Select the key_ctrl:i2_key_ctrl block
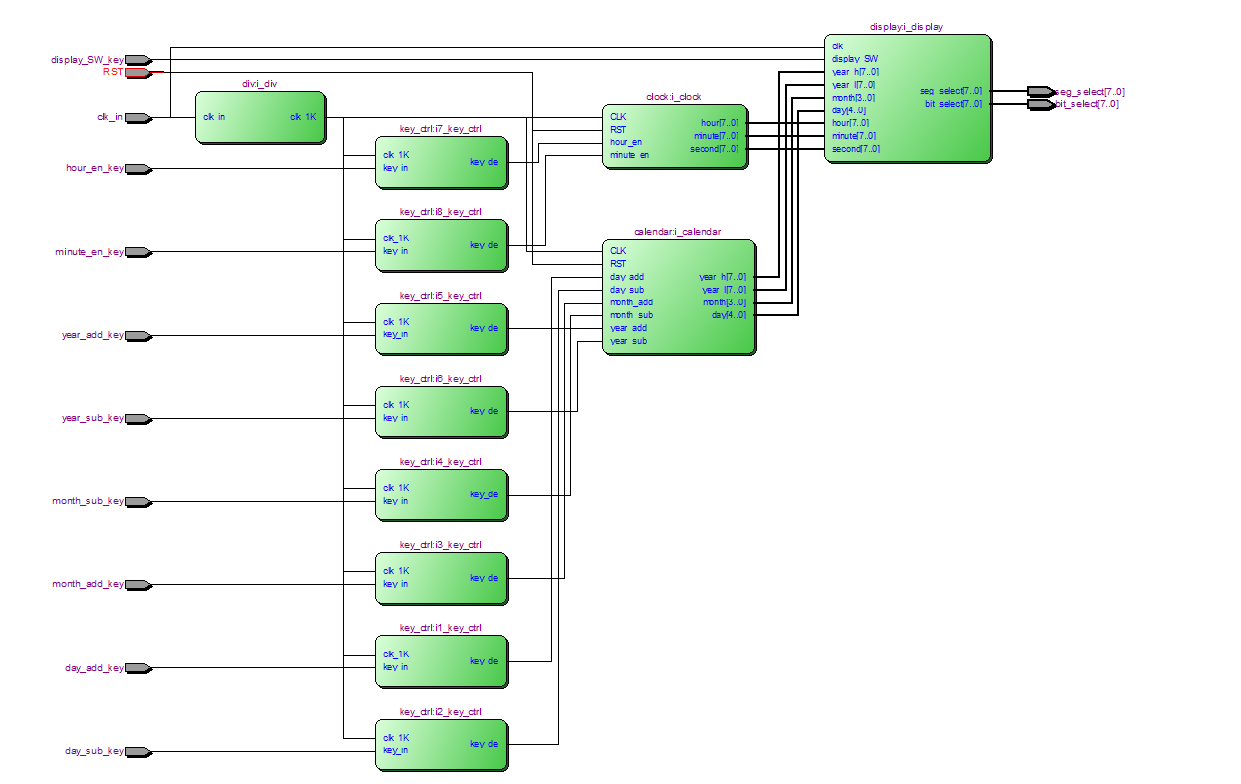 (441, 744)
